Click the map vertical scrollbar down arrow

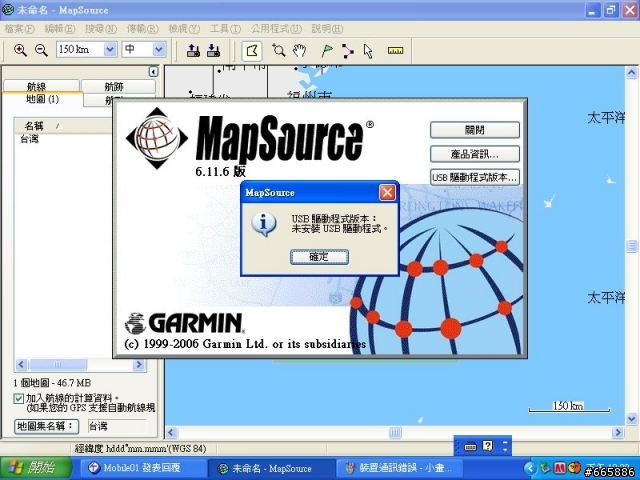click(x=631, y=419)
